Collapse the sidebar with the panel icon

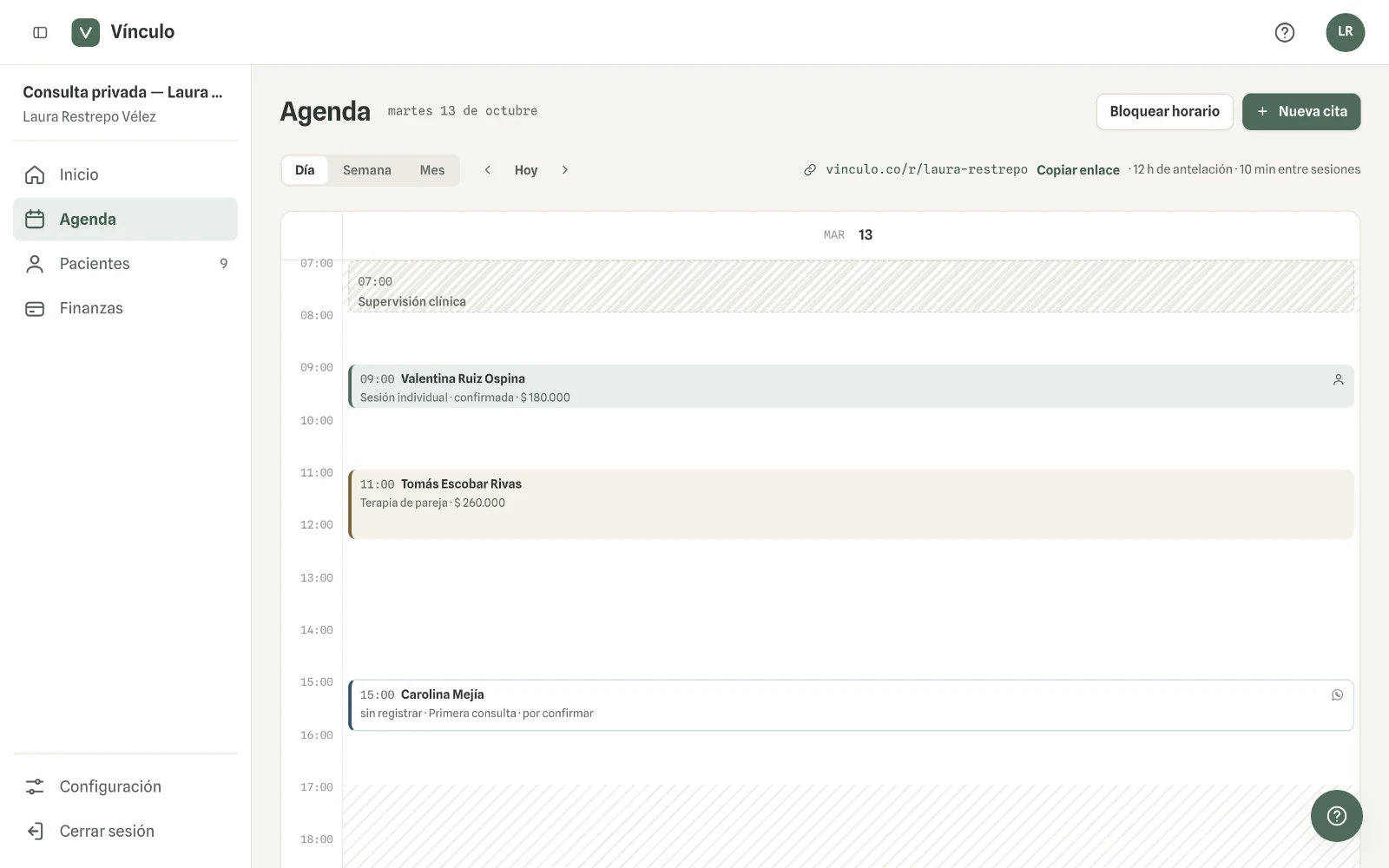[40, 33]
